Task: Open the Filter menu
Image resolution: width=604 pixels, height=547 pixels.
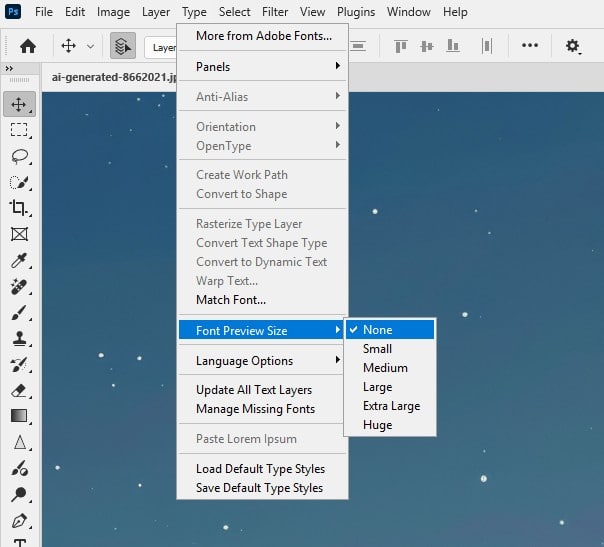Action: (x=275, y=12)
